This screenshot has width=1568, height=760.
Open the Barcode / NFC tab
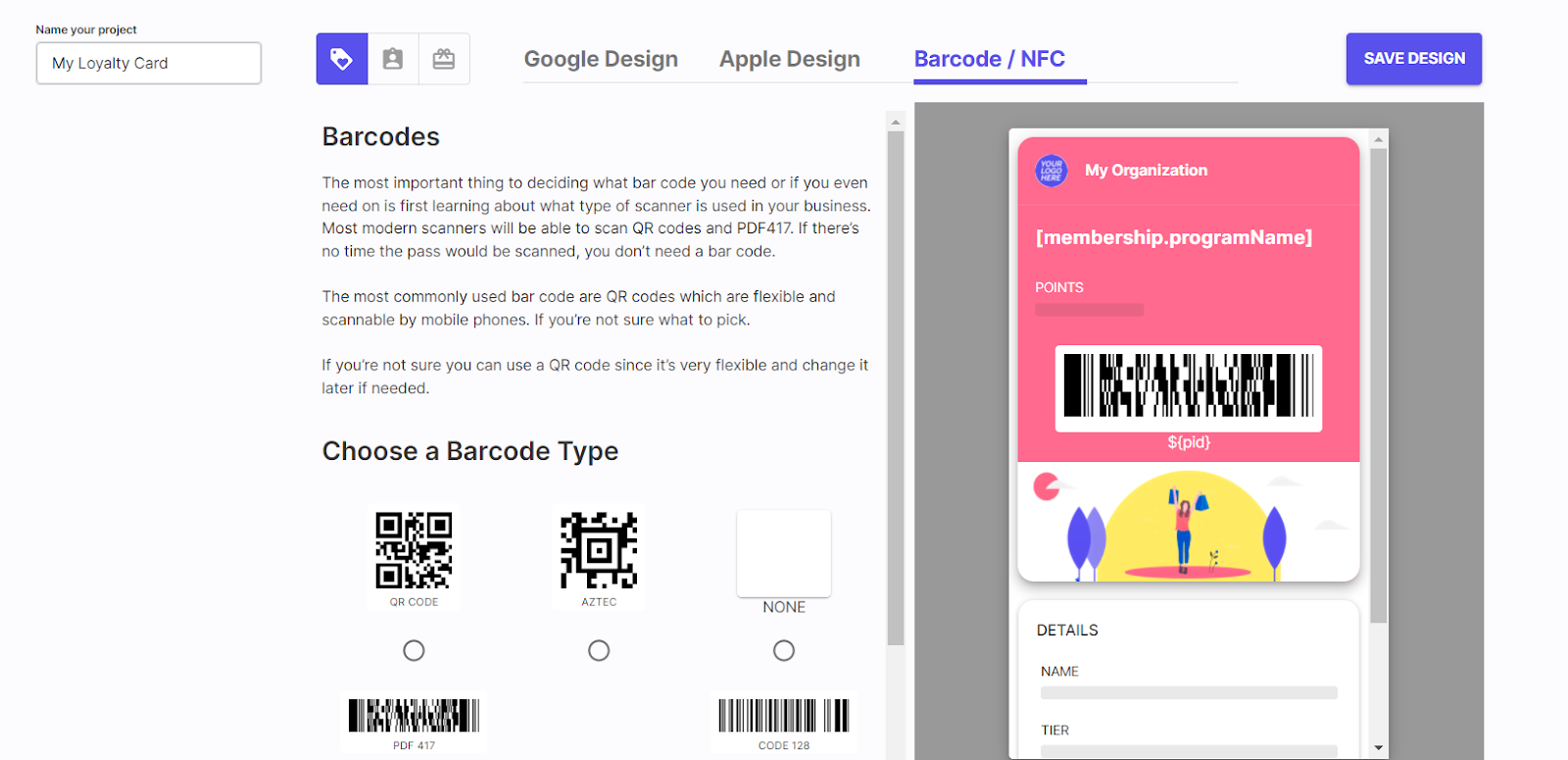point(990,59)
